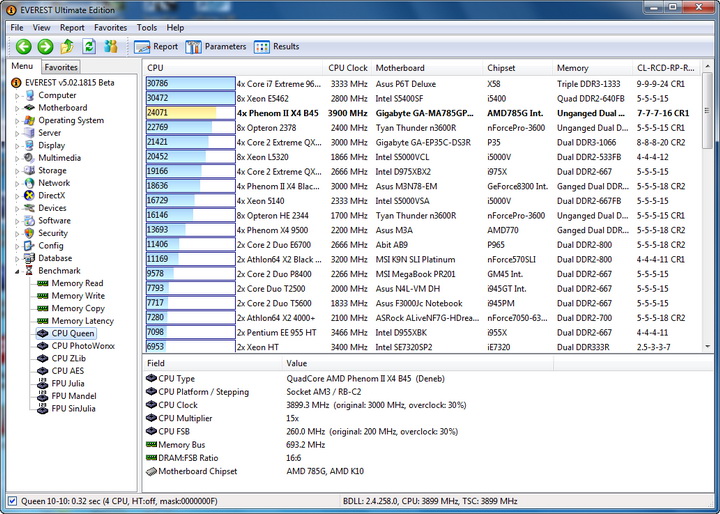Expand the Motherboard tree node
The height and width of the screenshot is (514, 720).
coord(17,108)
